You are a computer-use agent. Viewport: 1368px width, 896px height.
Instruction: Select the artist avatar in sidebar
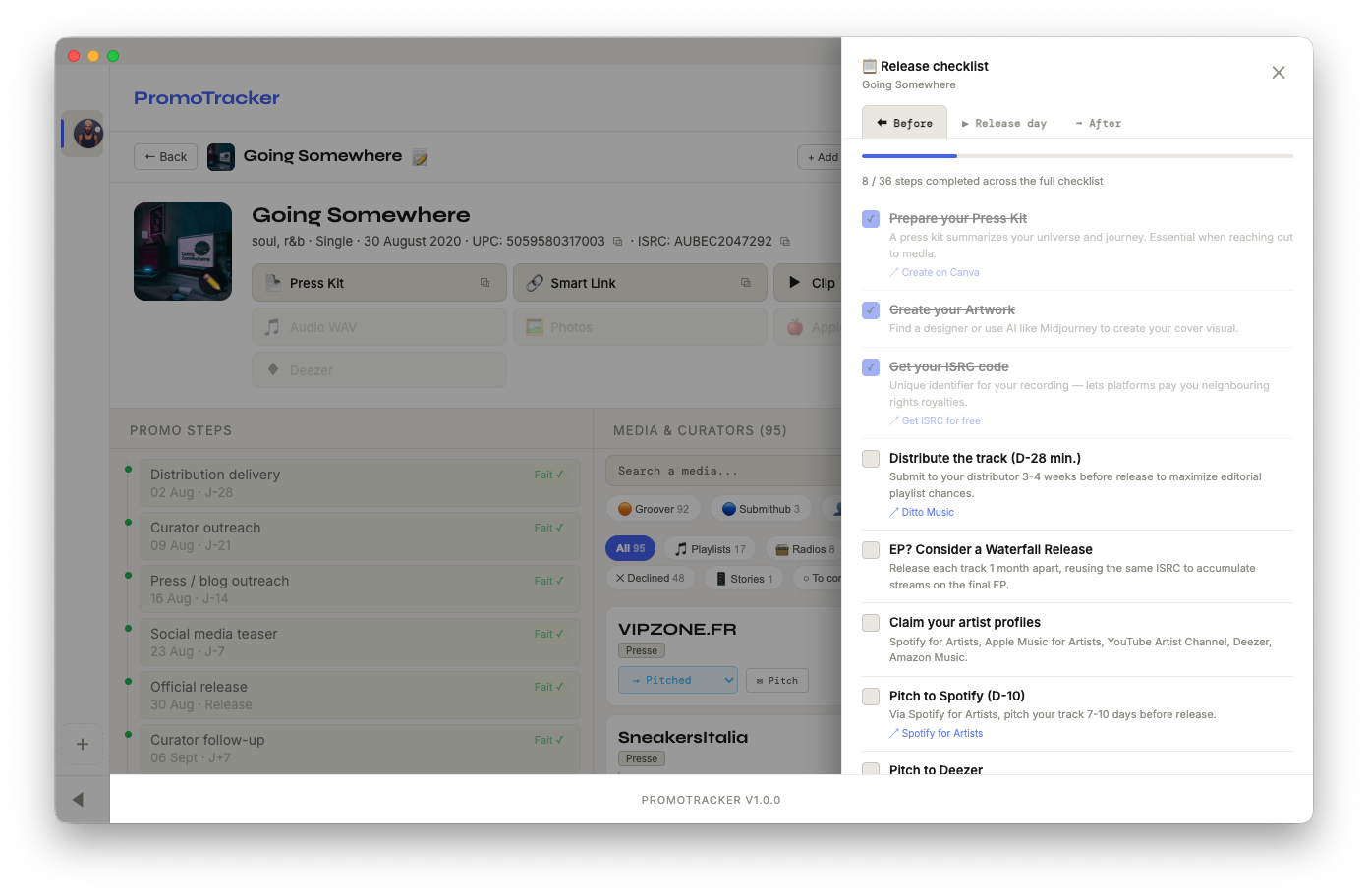click(86, 134)
